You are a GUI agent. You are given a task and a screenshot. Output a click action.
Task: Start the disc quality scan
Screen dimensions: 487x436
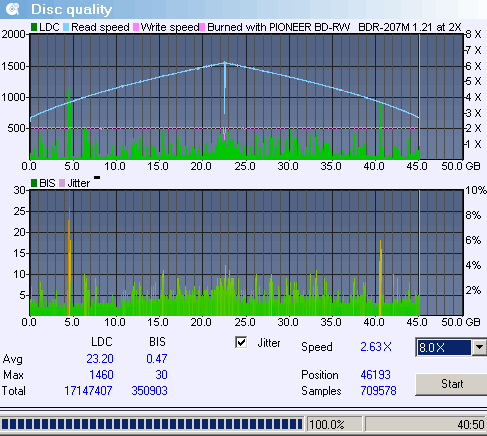(x=452, y=384)
